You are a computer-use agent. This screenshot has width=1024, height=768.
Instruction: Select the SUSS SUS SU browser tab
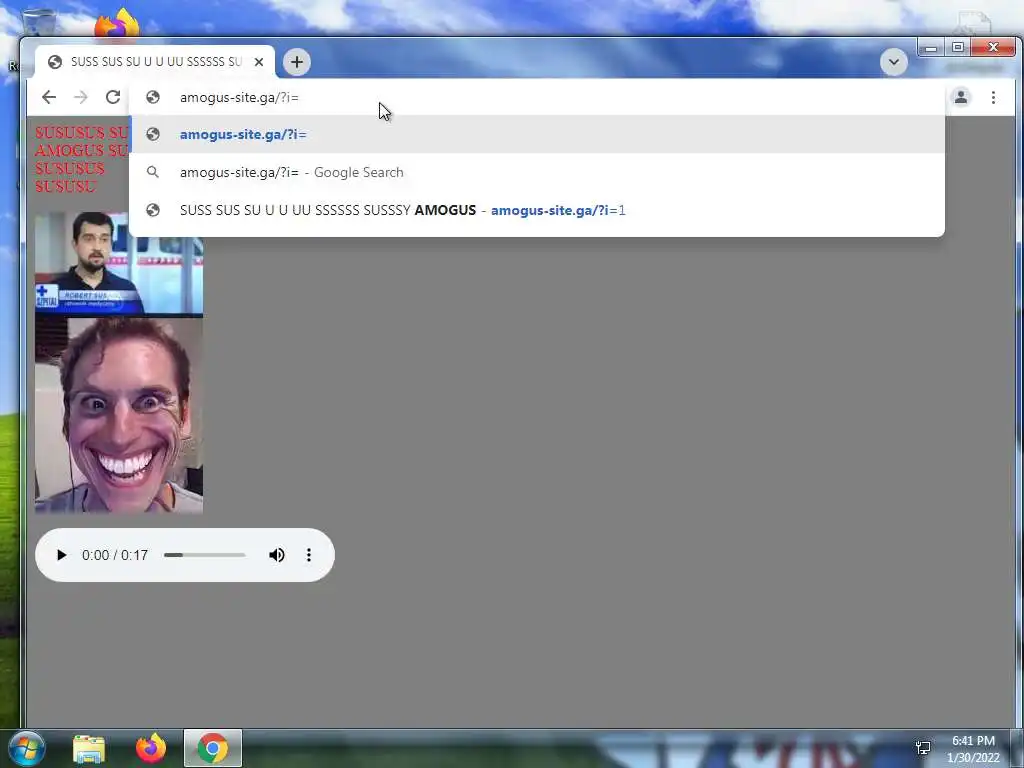(x=155, y=62)
